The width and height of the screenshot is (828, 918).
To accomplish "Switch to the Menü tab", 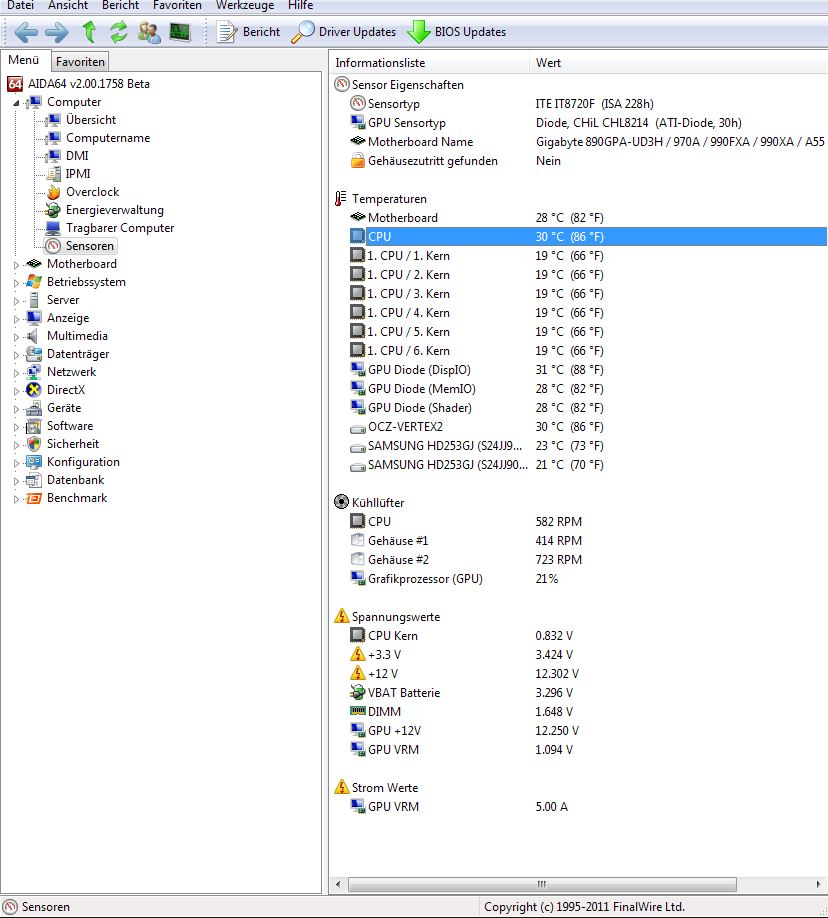I will (24, 60).
